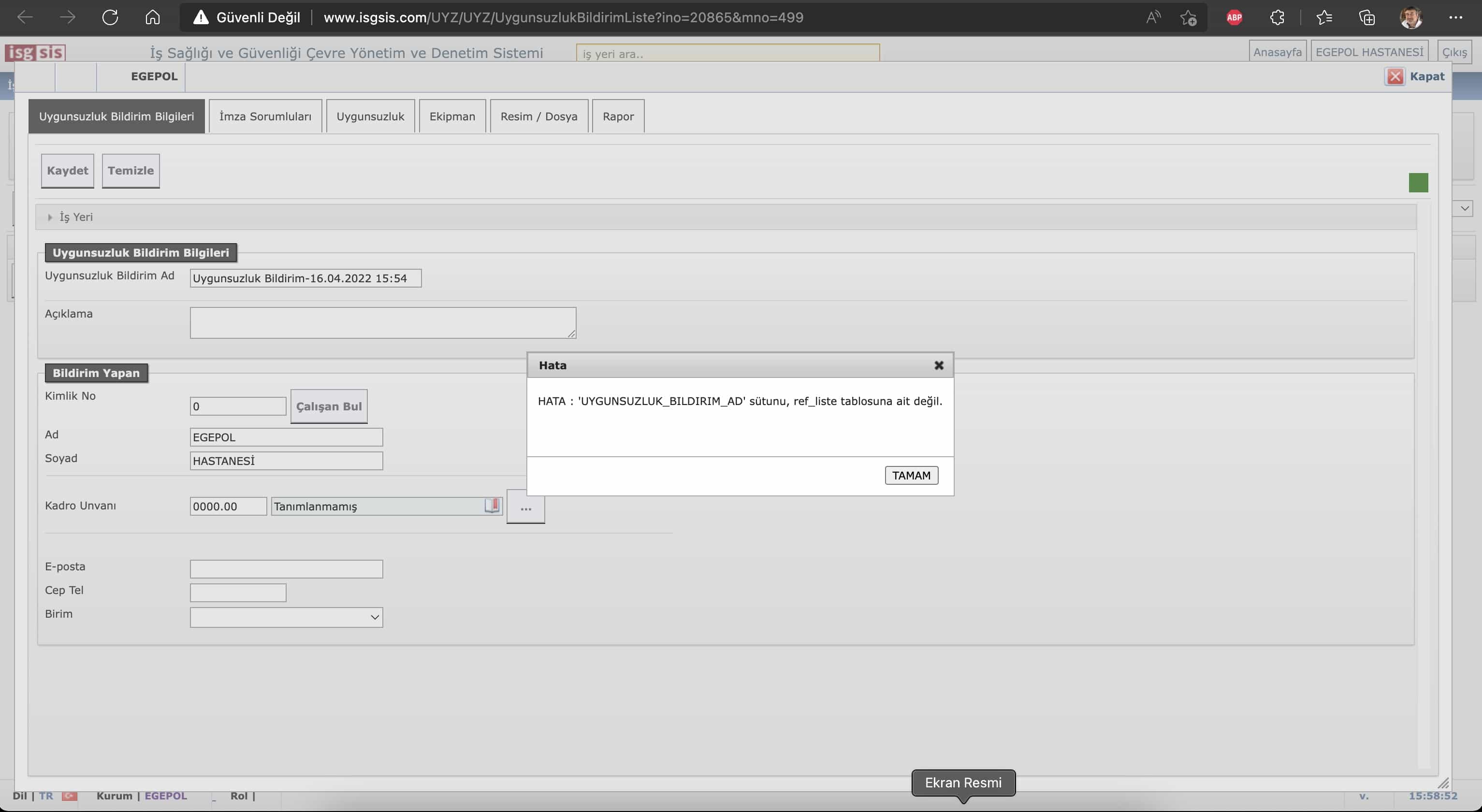Open the browser collections icon
1482x812 pixels.
(x=1366, y=17)
